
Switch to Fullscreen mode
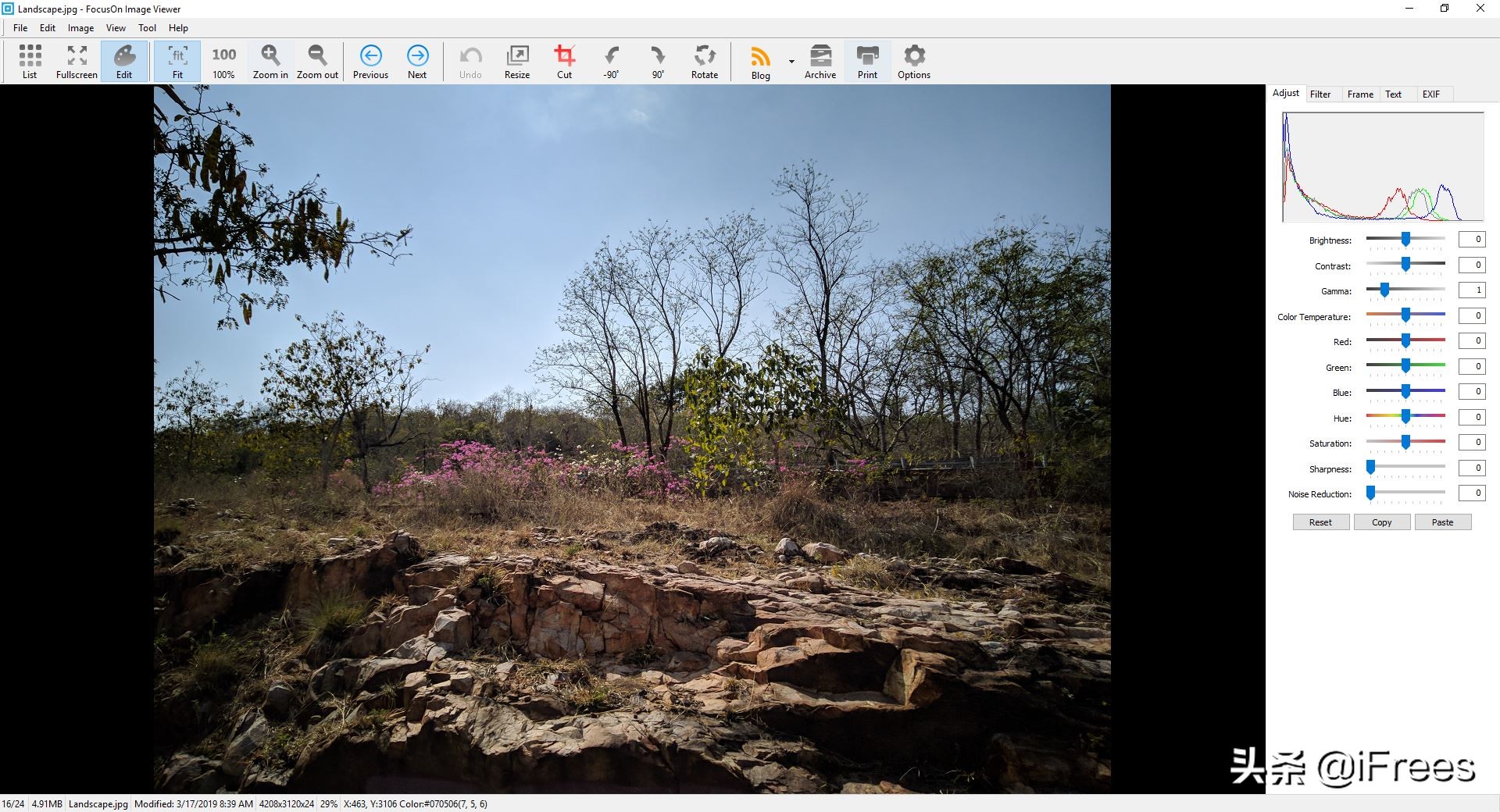click(x=77, y=61)
